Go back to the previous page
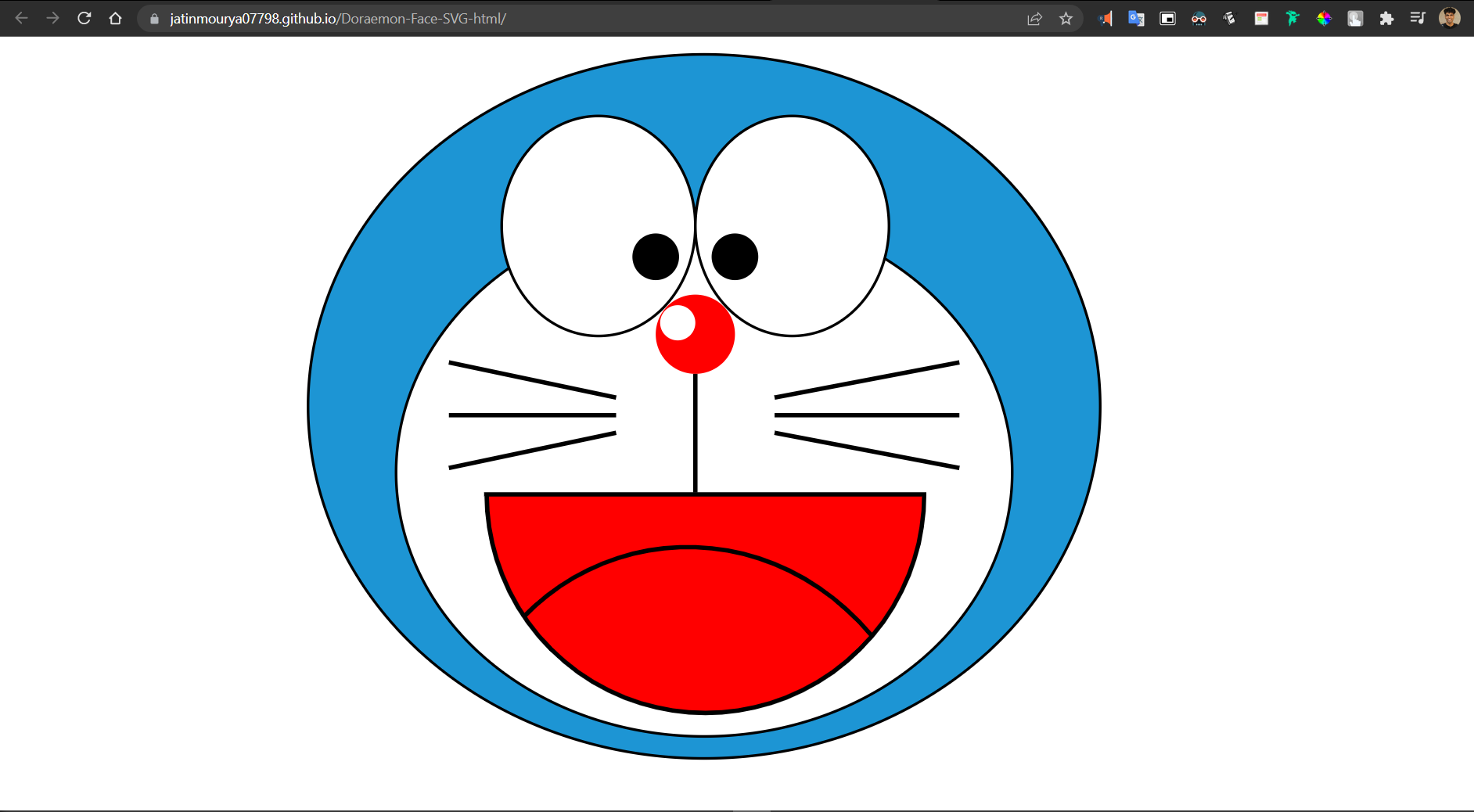 [21, 18]
